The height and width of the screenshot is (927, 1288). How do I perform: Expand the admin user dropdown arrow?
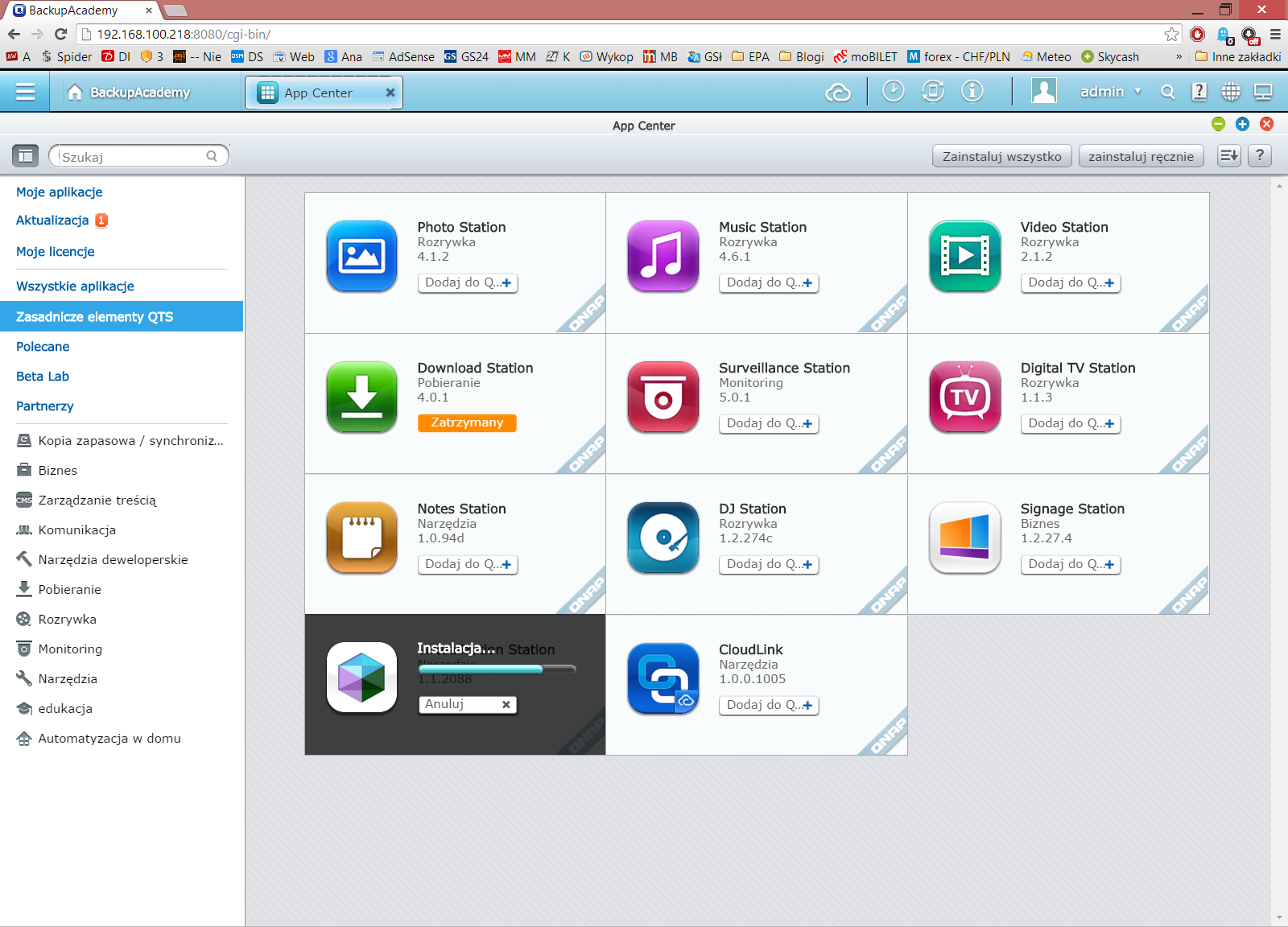point(1137,92)
